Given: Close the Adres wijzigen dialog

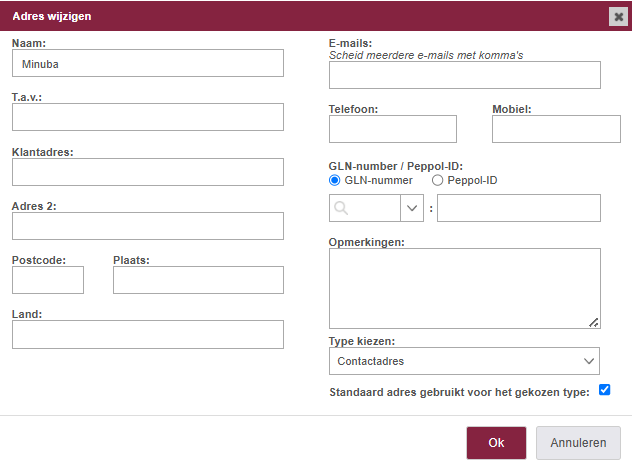Looking at the screenshot, I should coord(618,17).
